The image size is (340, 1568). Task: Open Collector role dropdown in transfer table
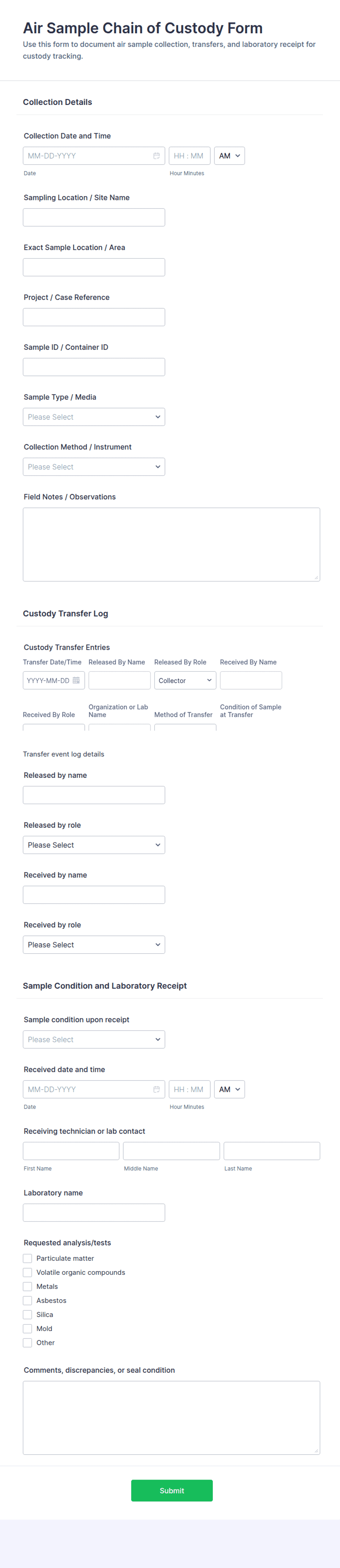[x=185, y=681]
